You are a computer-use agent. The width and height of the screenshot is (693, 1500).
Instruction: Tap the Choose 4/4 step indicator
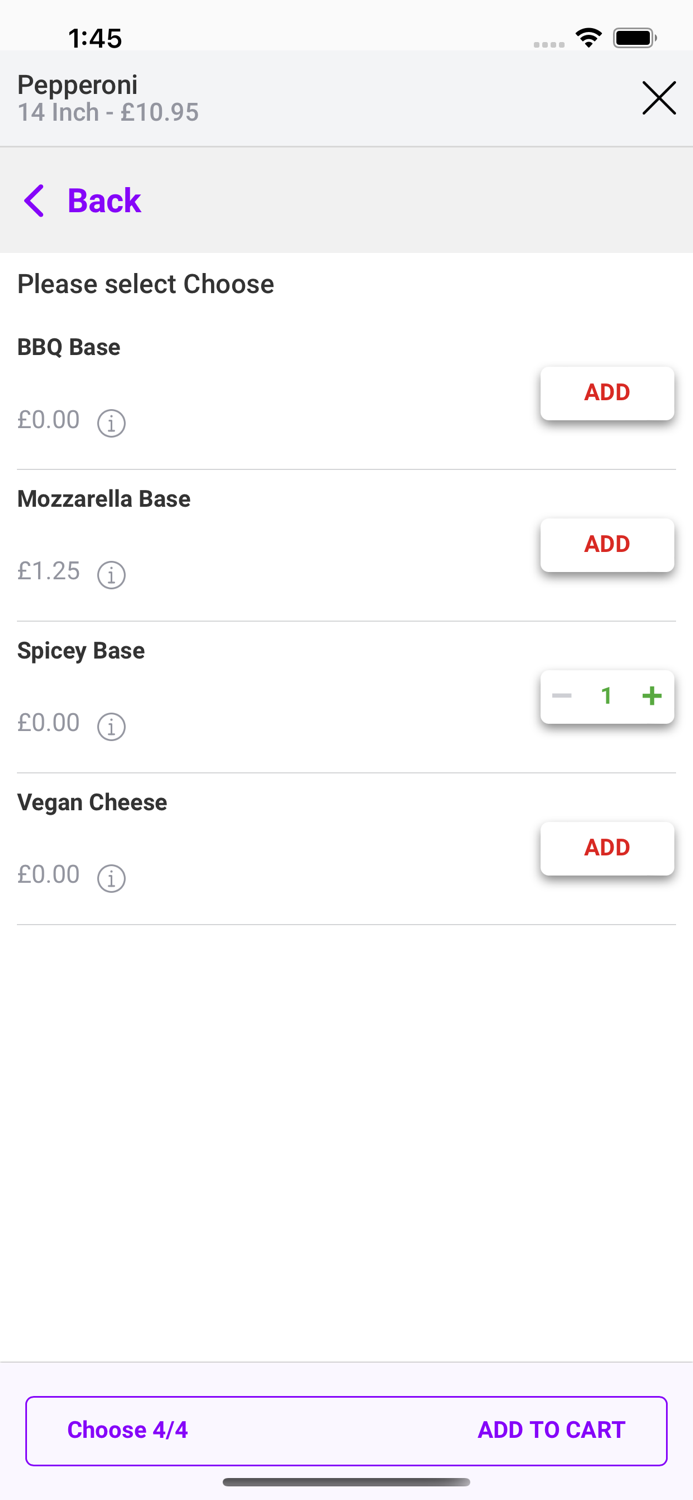(x=127, y=1430)
